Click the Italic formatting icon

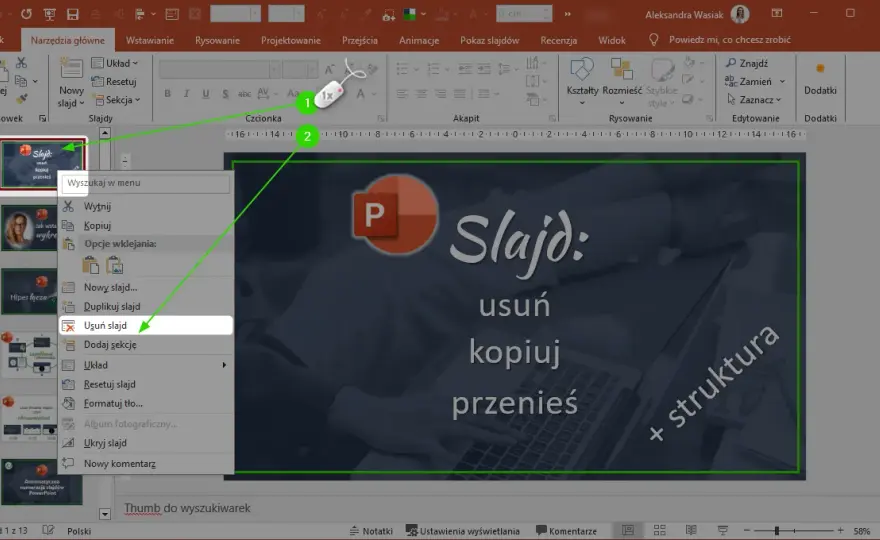186,94
